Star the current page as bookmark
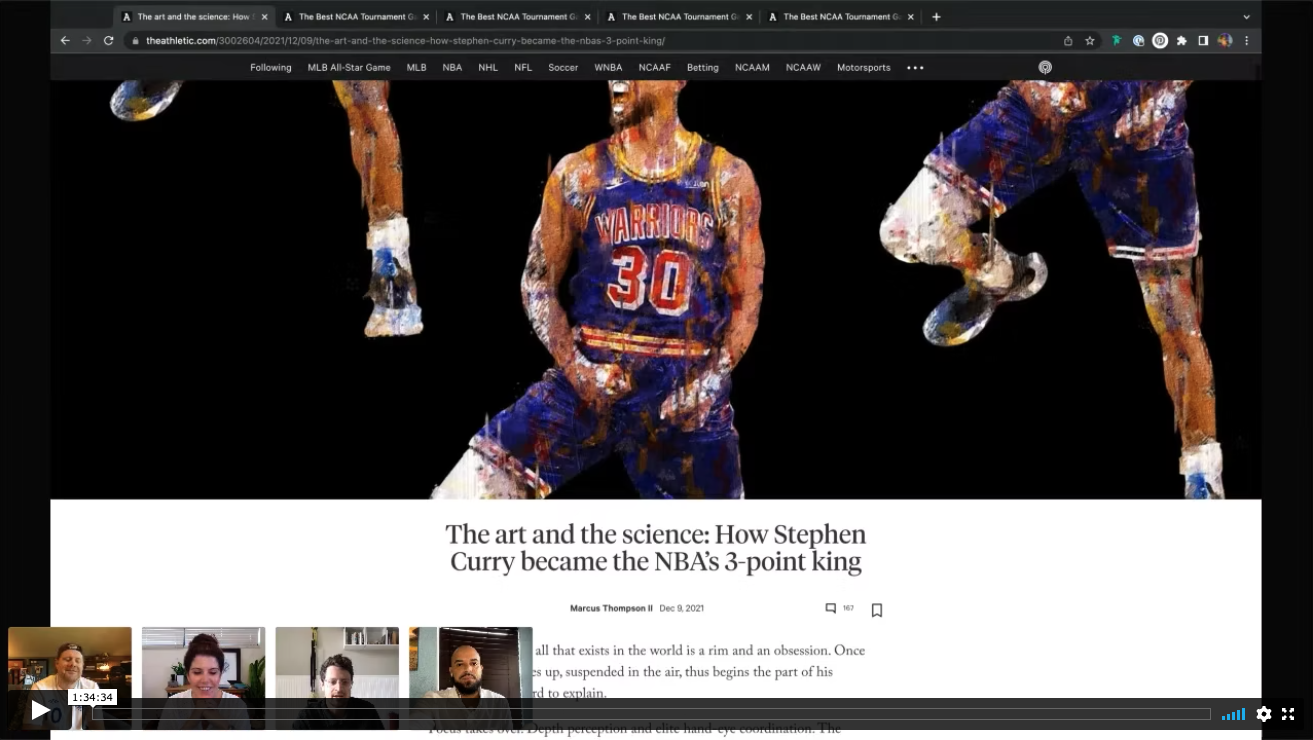The height and width of the screenshot is (740, 1313). pos(1090,41)
